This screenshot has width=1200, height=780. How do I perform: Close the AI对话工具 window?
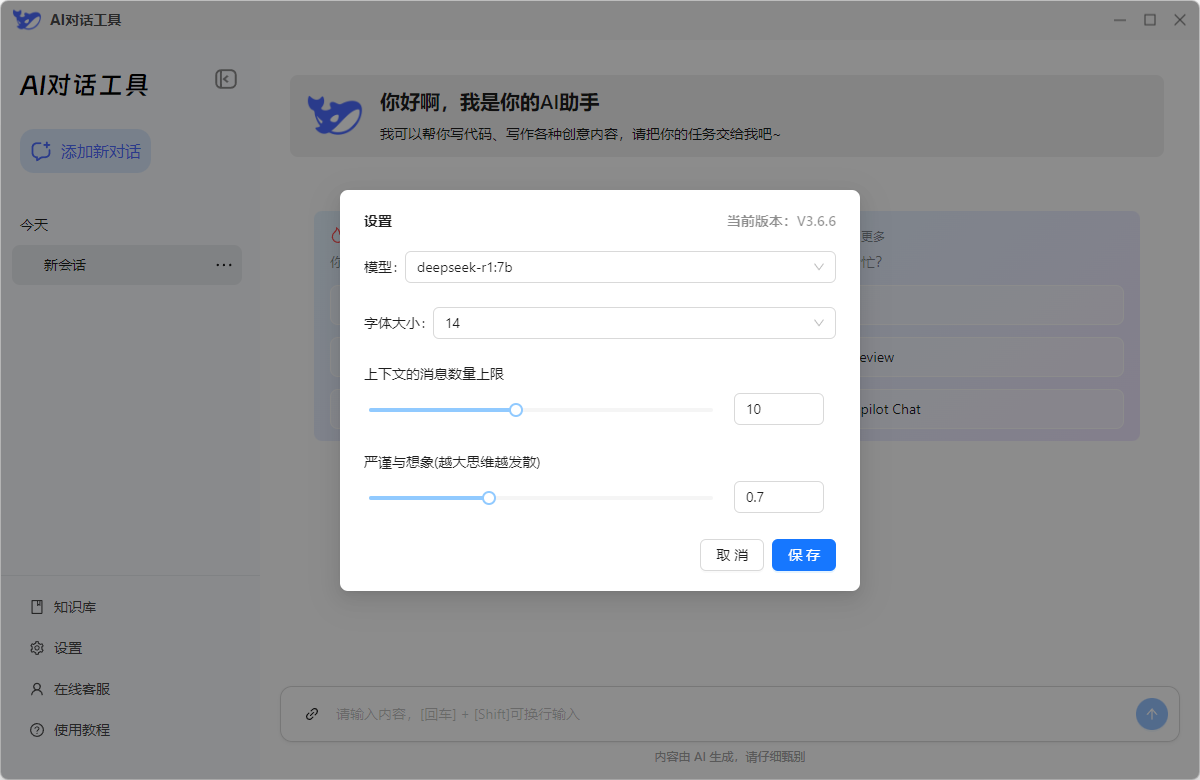[1180, 20]
